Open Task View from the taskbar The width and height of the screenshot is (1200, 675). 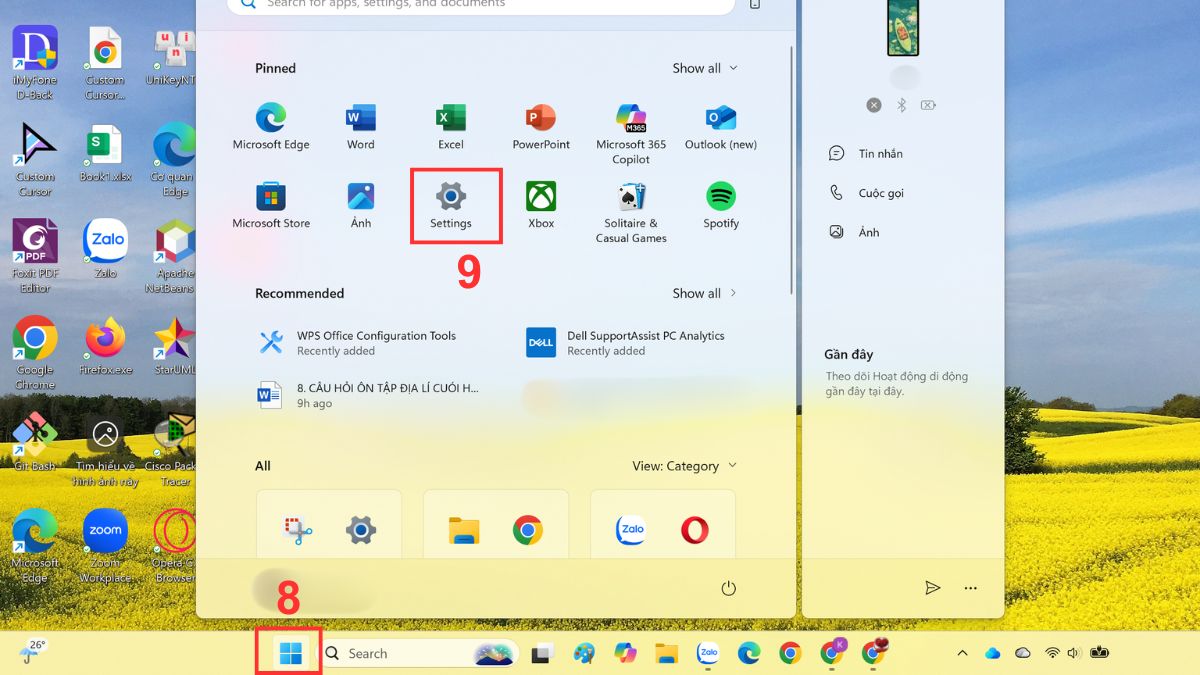tap(542, 654)
